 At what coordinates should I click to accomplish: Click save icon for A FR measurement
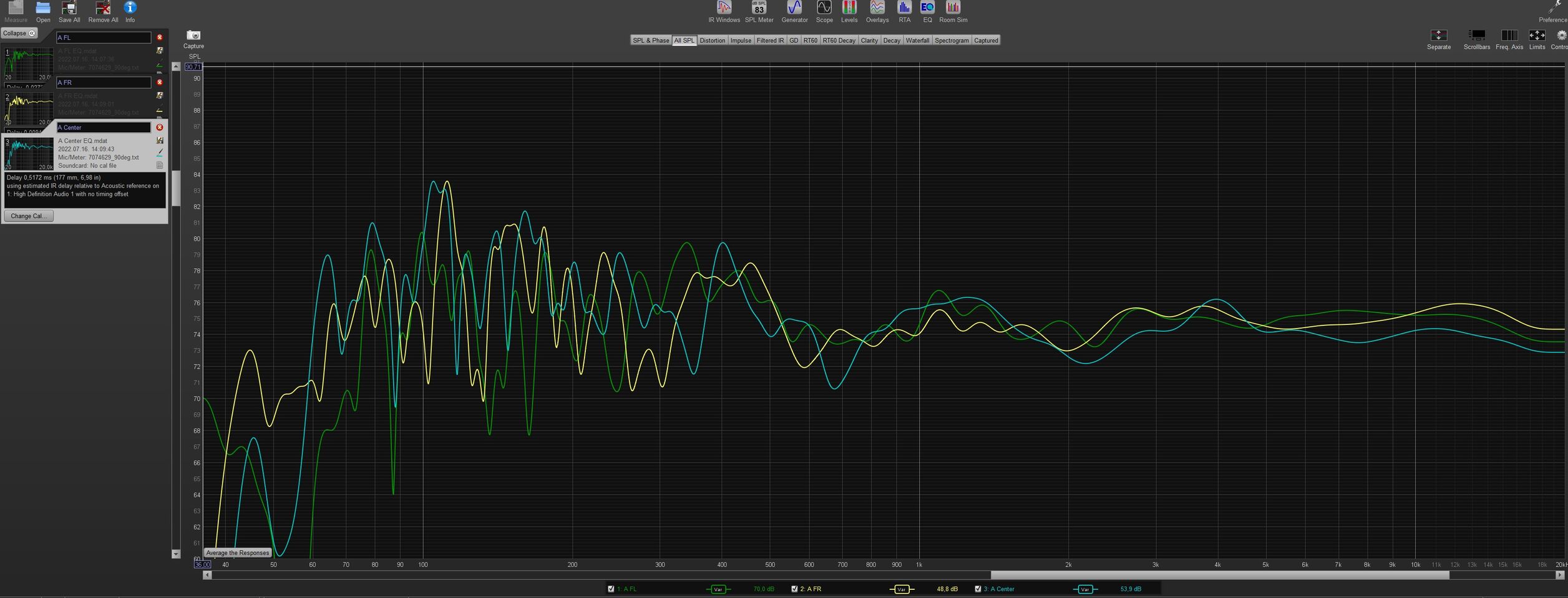(160, 95)
